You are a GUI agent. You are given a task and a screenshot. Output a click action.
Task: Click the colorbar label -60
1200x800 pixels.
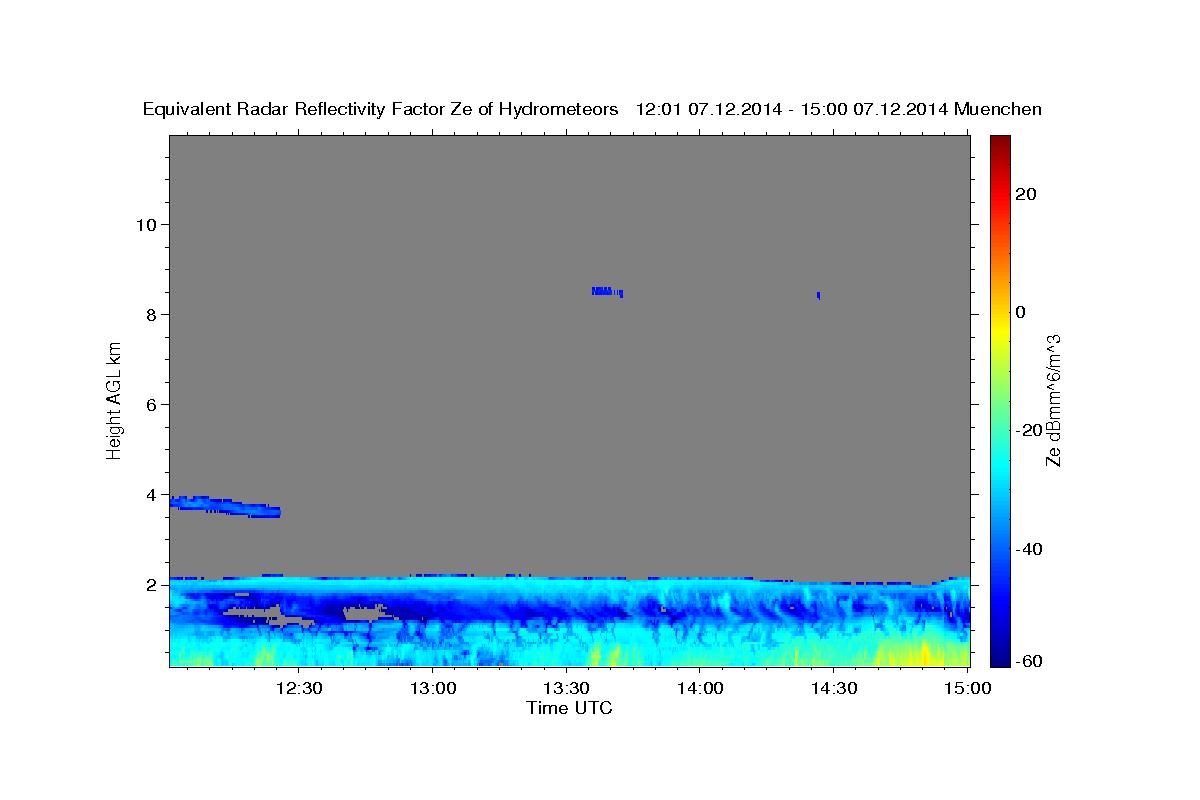pos(1028,661)
